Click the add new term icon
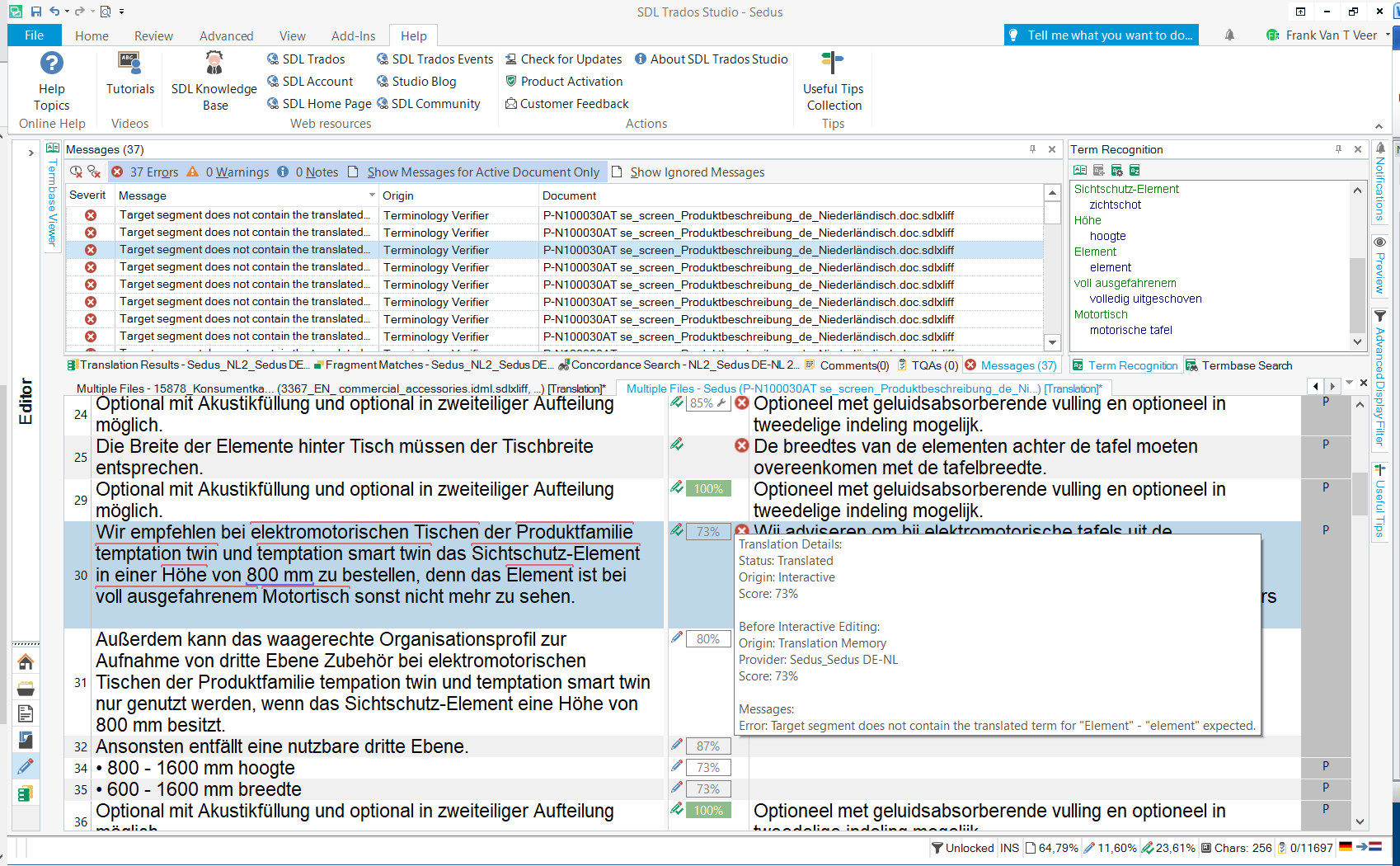 click(1098, 171)
